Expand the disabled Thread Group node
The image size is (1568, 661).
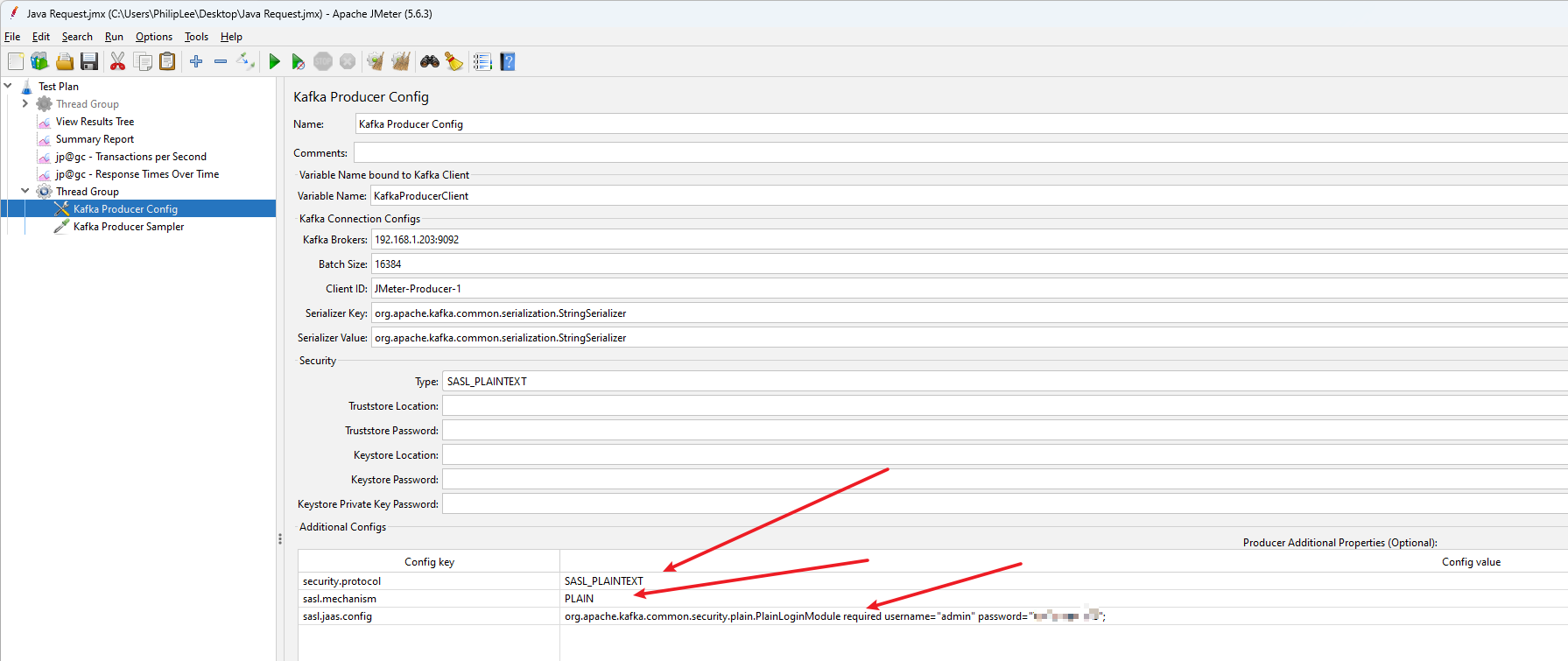[25, 103]
